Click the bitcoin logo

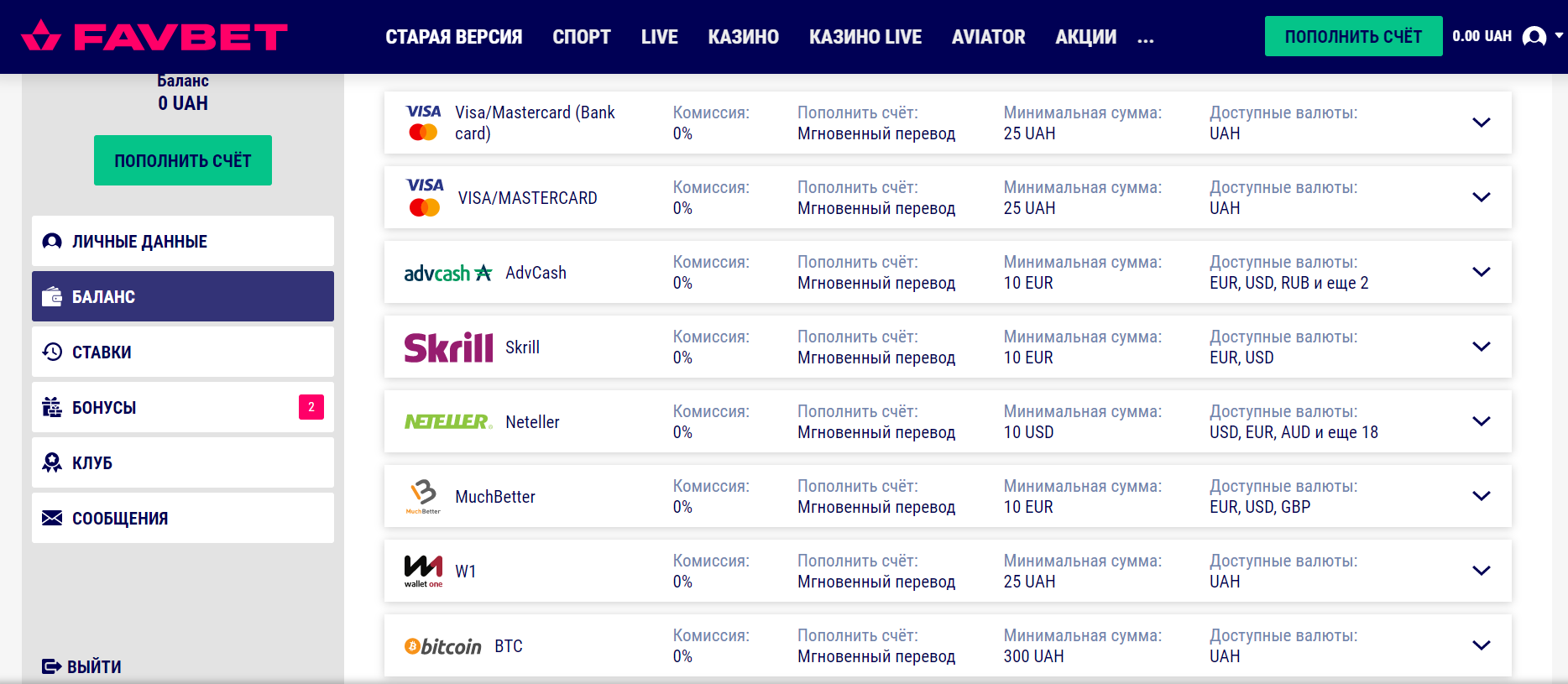coord(443,646)
